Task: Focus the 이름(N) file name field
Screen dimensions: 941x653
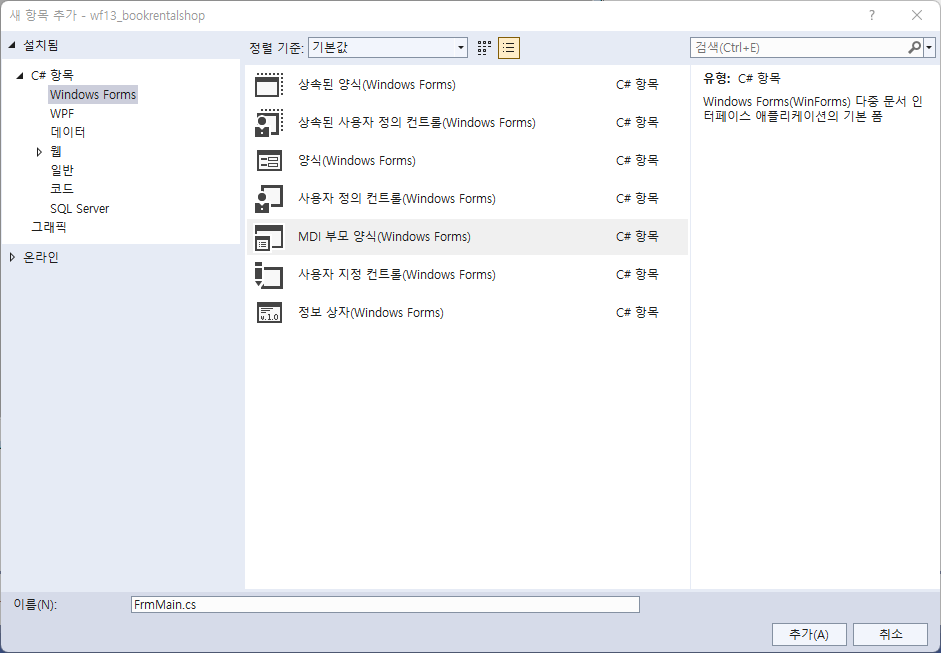Action: coord(385,604)
